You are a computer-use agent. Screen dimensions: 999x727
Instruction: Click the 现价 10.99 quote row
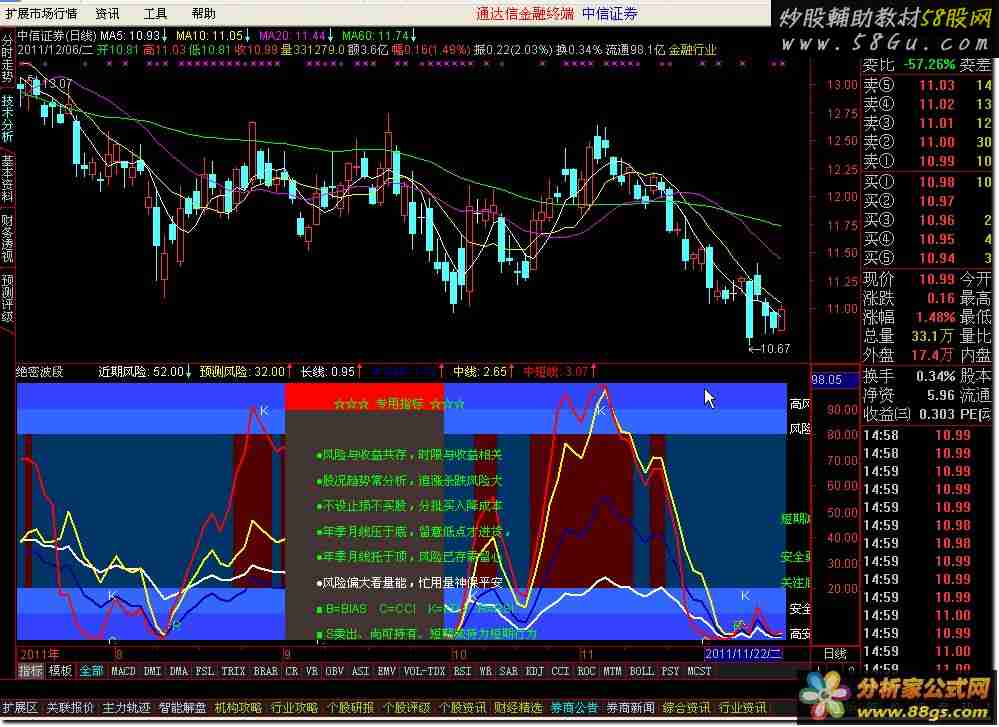pos(909,279)
